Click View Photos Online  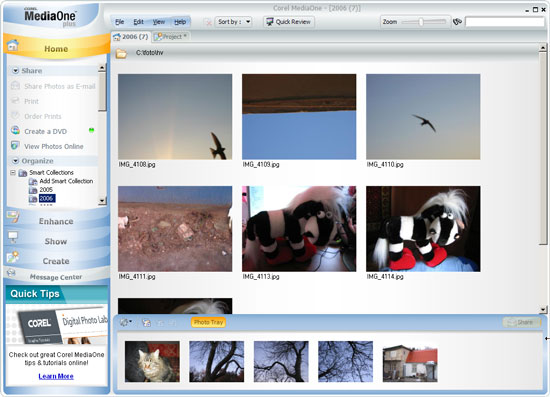tap(54, 147)
